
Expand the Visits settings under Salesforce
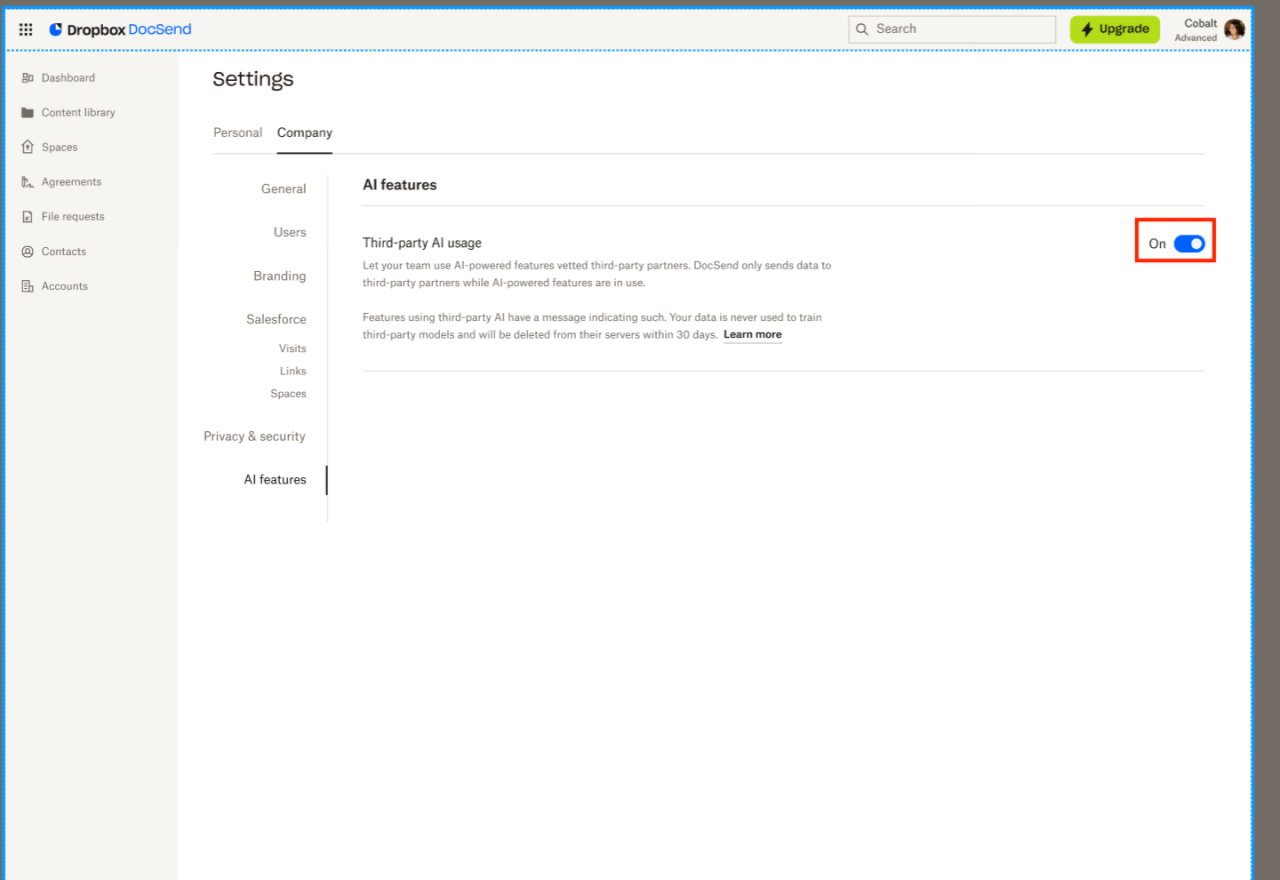click(292, 348)
